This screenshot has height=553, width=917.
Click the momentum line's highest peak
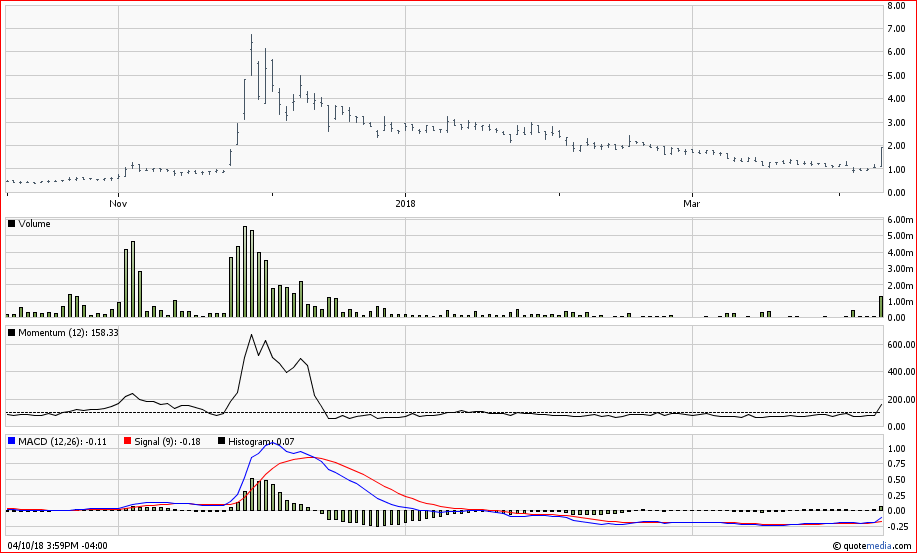[x=251, y=335]
